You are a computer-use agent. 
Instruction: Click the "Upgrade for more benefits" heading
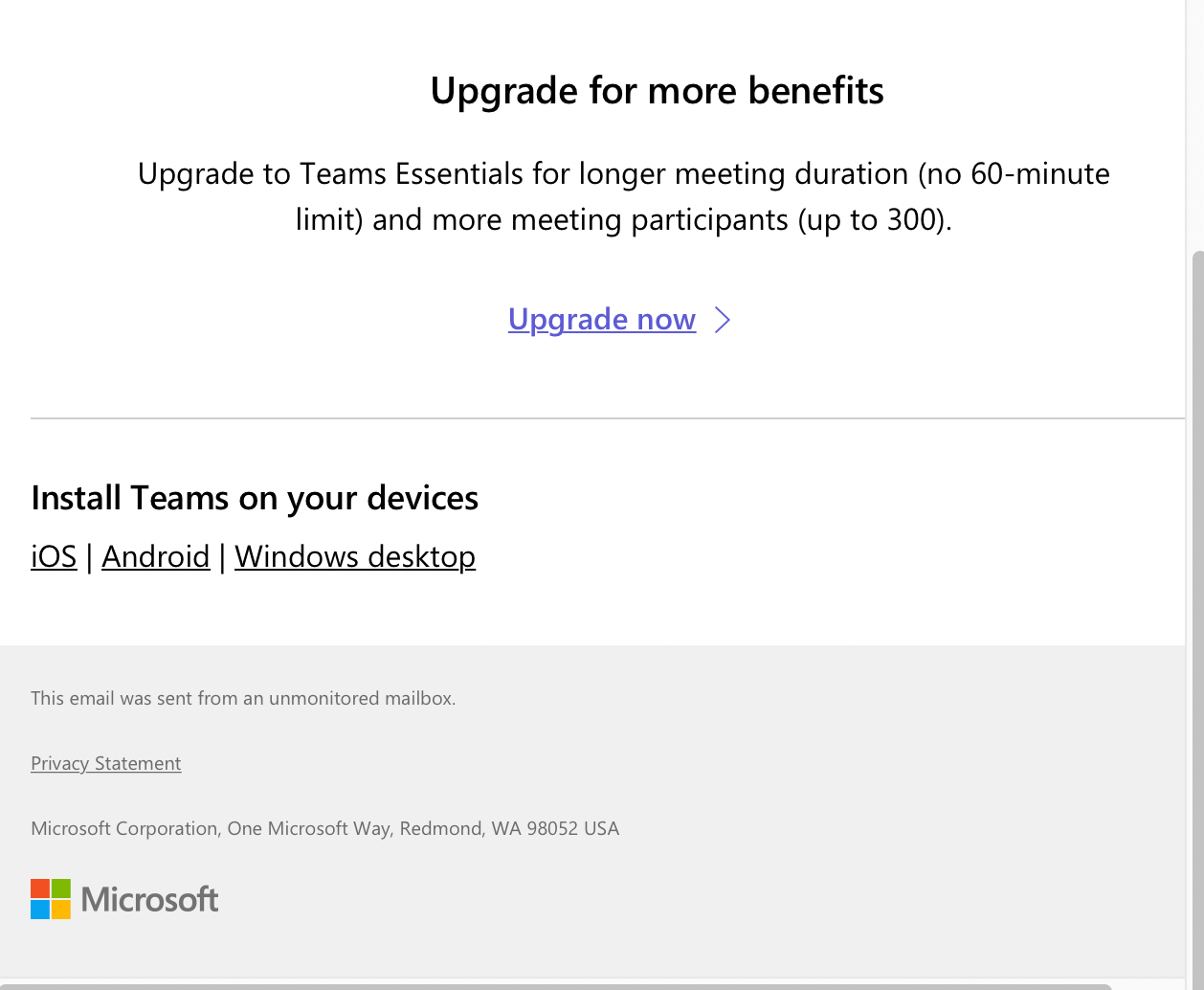(x=657, y=91)
